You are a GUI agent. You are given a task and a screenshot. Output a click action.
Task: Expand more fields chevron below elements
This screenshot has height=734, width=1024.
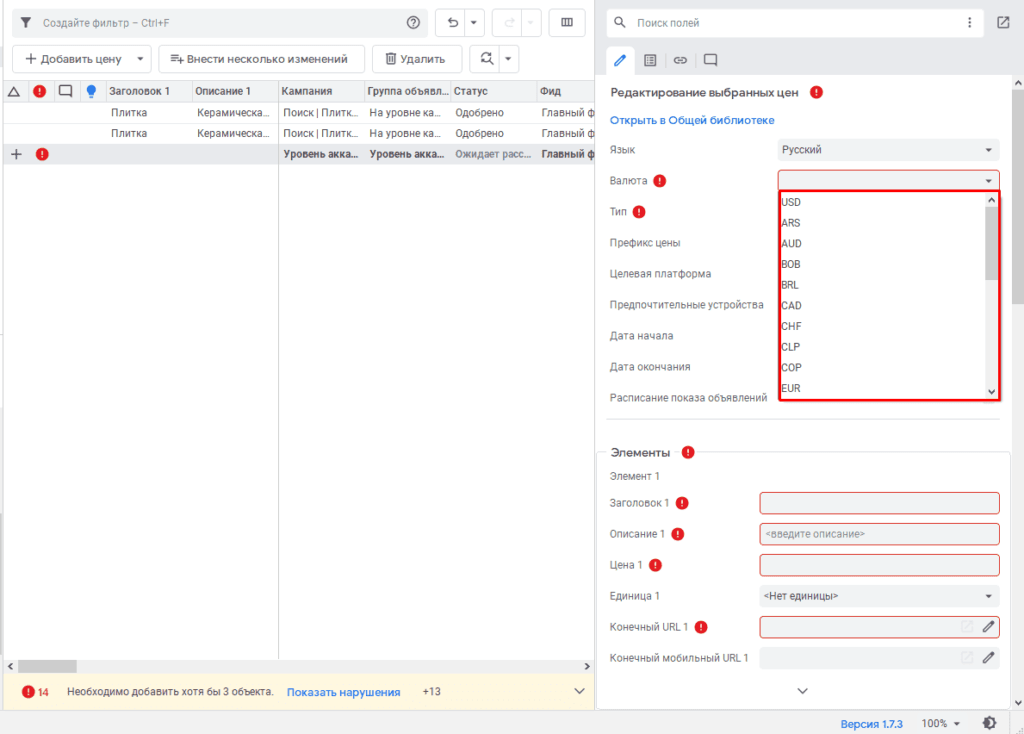803,691
